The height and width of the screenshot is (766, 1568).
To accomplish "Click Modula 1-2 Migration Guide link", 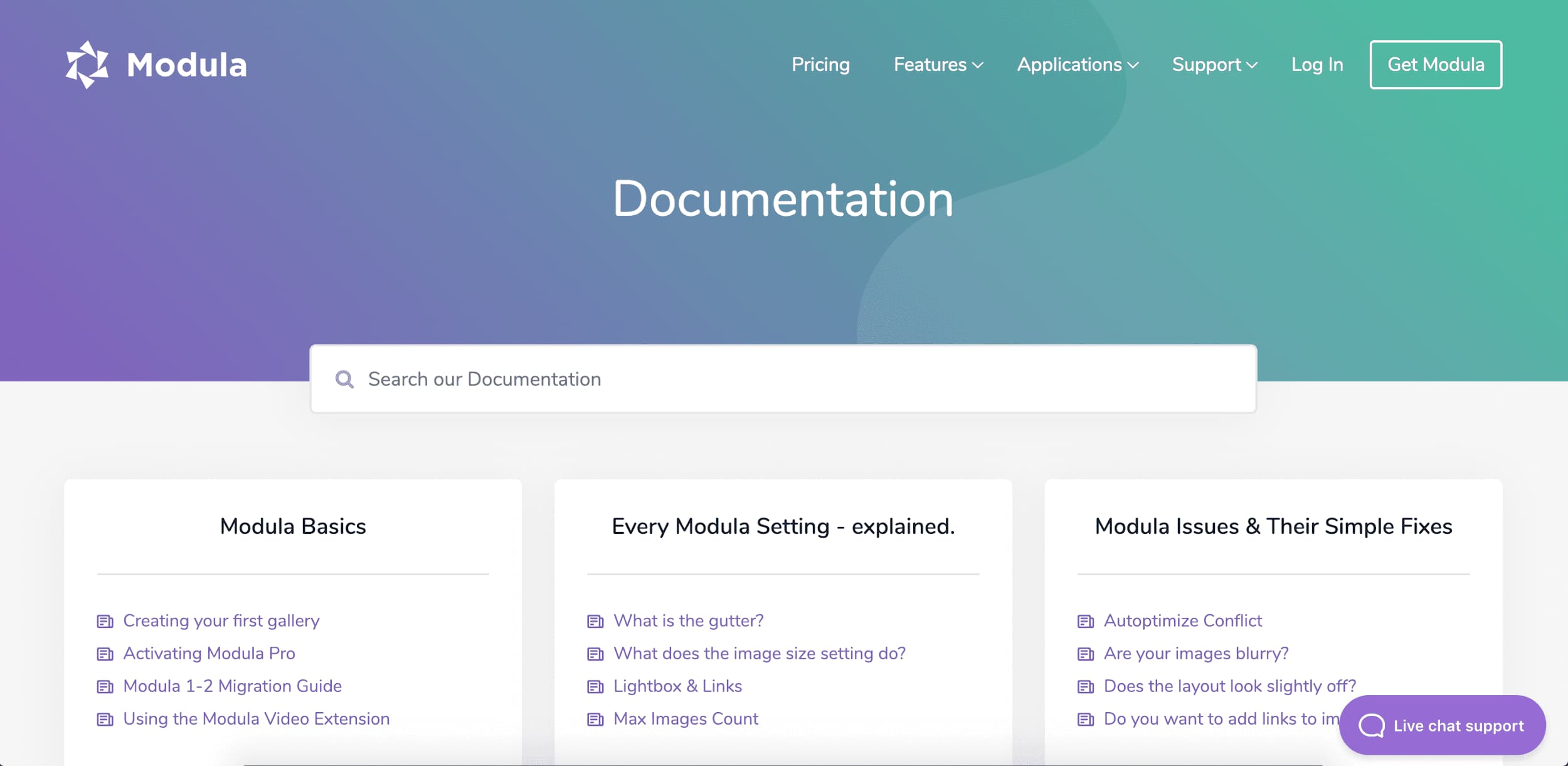I will [x=232, y=685].
